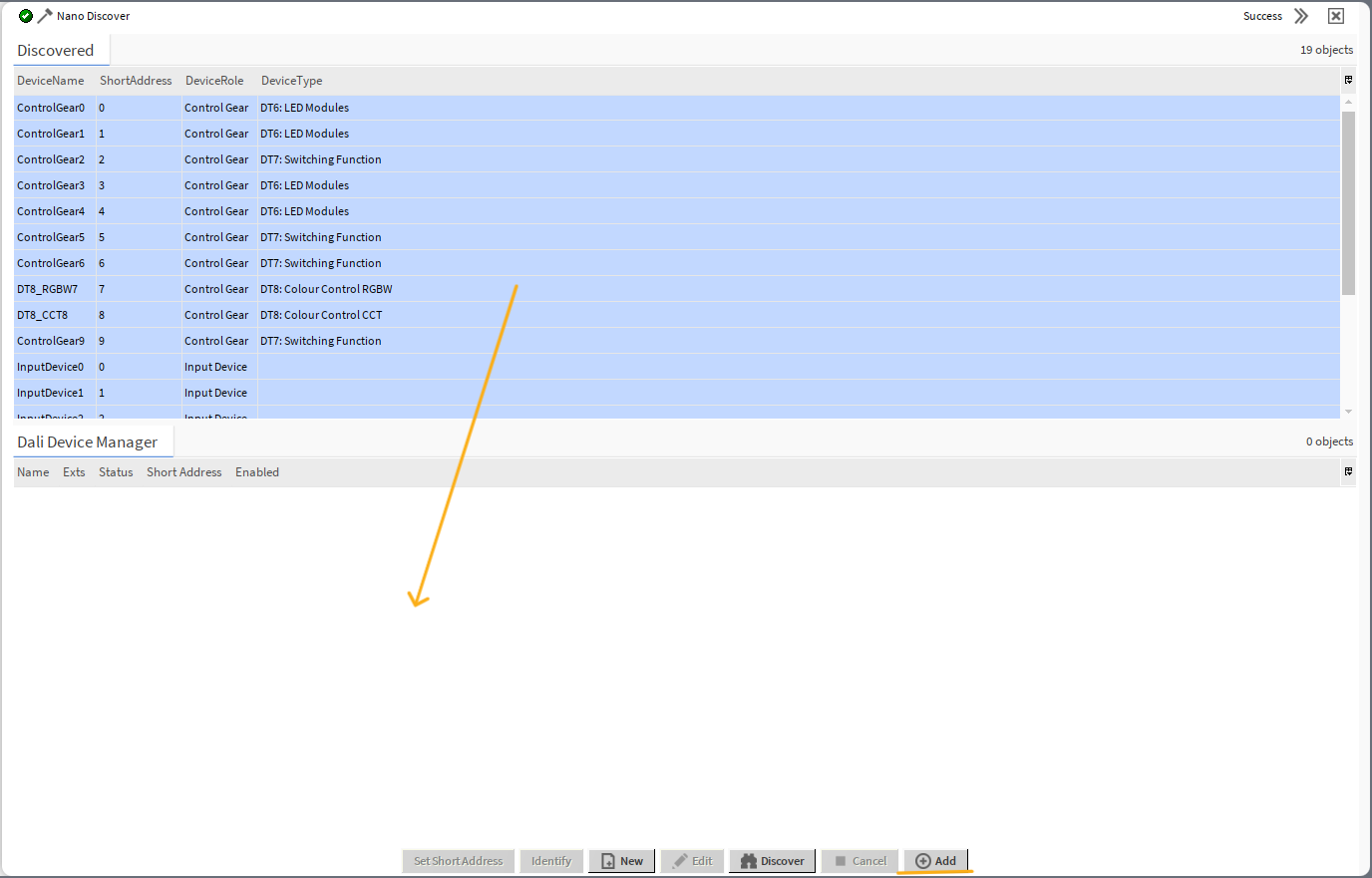This screenshot has width=1372, height=878.
Task: Click the Success status text
Action: click(1262, 16)
